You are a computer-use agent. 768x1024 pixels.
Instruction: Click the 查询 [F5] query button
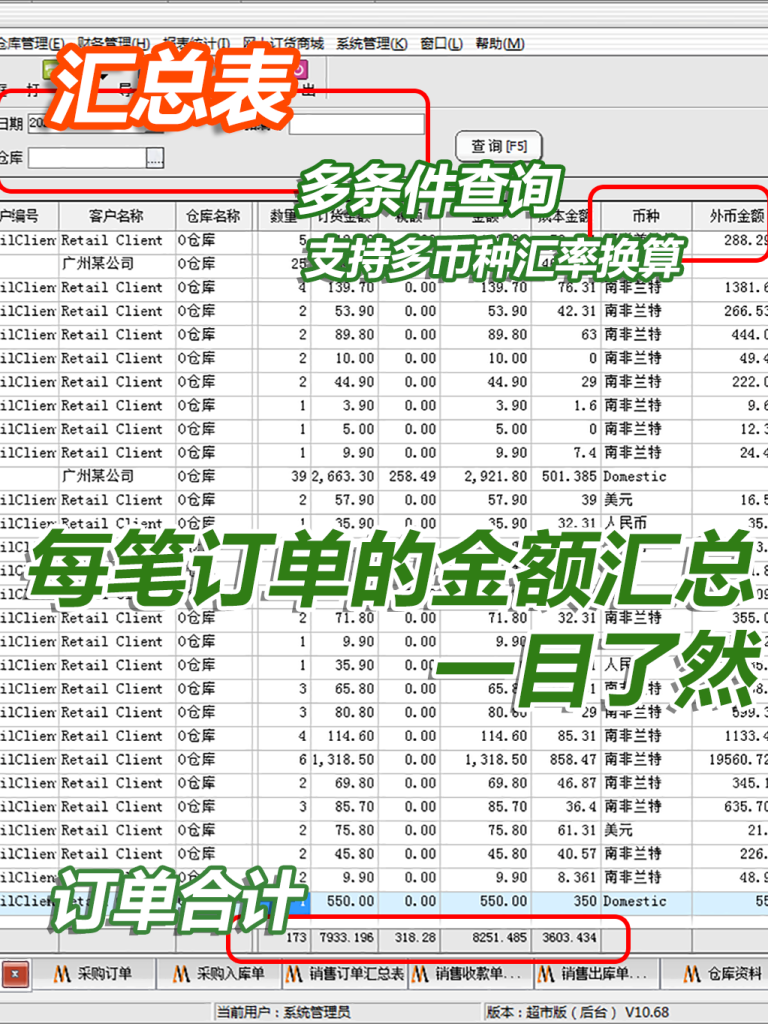click(x=499, y=146)
